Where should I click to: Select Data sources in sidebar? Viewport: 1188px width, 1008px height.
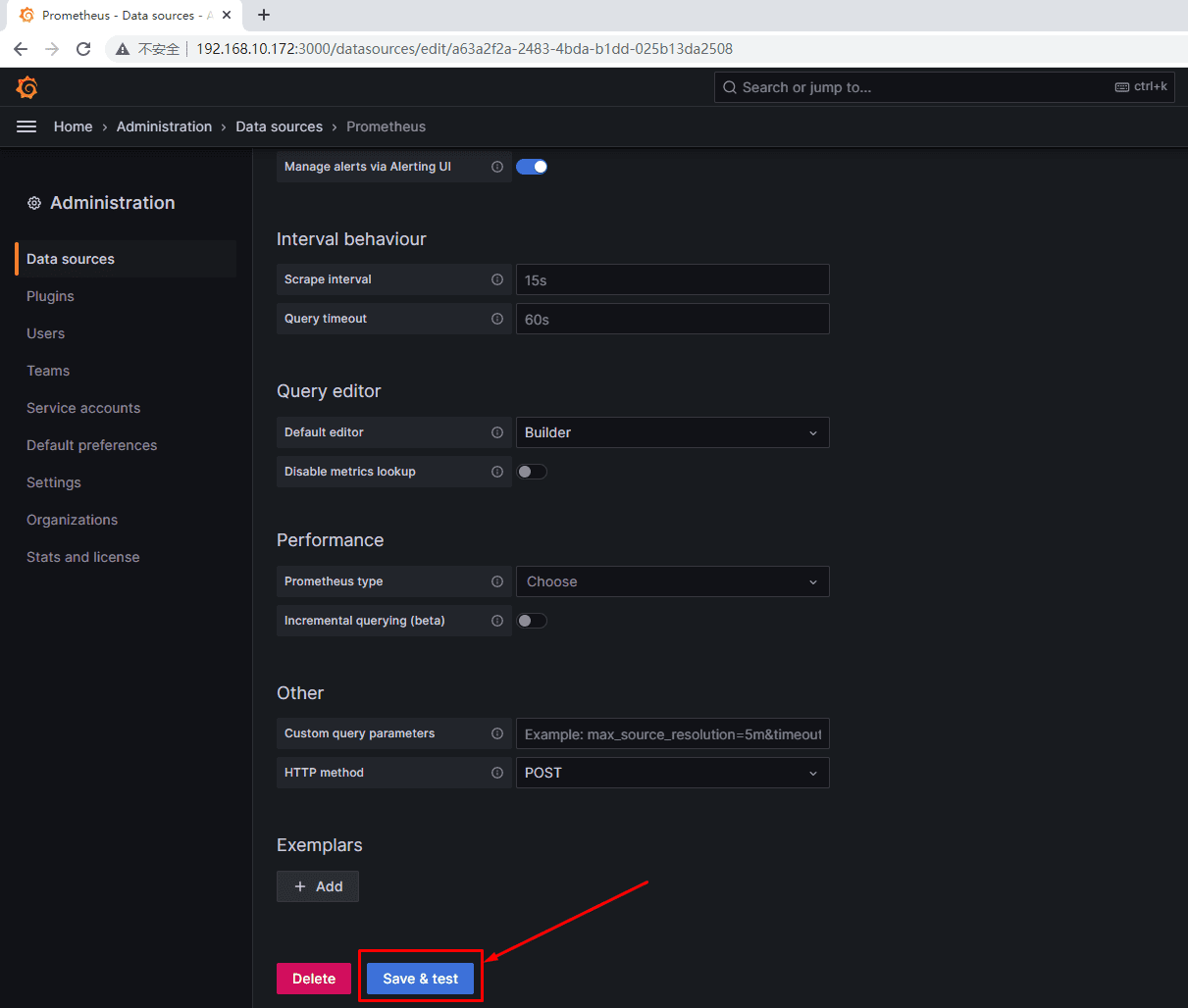point(126,259)
